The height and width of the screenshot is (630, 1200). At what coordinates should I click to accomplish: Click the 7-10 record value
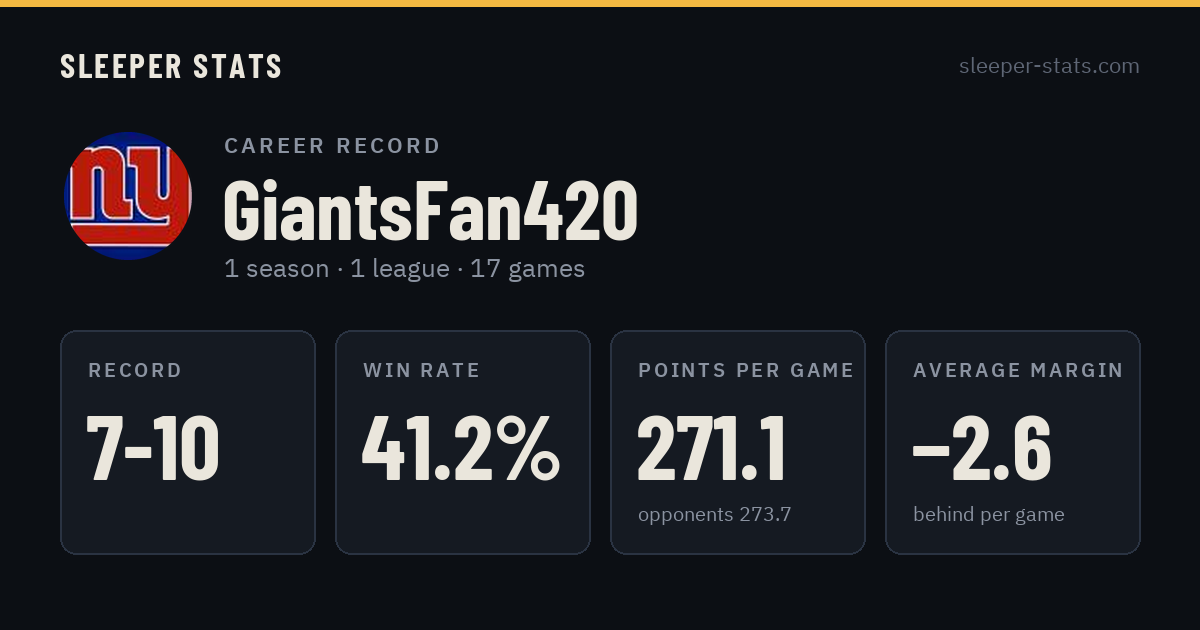(x=152, y=447)
